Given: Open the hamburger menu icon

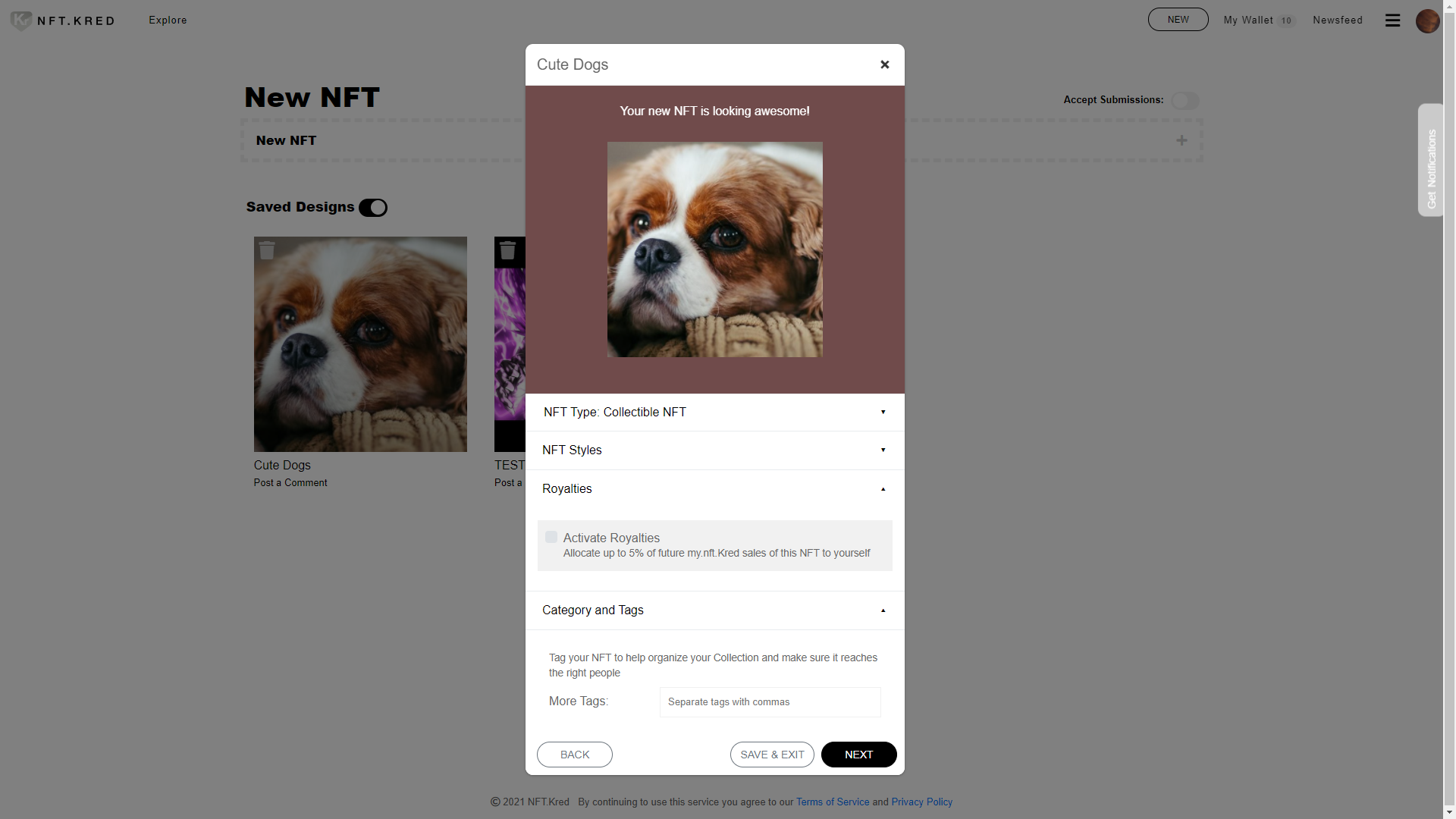Looking at the screenshot, I should tap(1392, 20).
